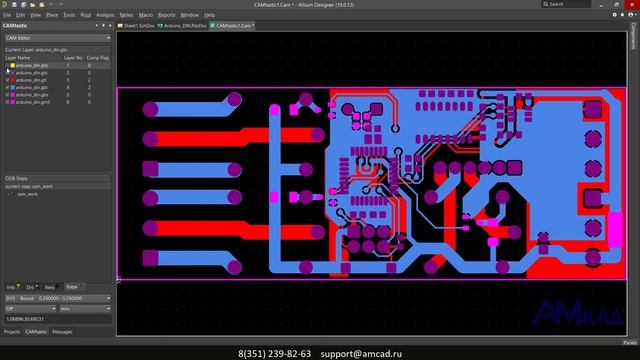This screenshot has width=640, height=360.
Task: Open the Tables menu
Action: tap(126, 15)
